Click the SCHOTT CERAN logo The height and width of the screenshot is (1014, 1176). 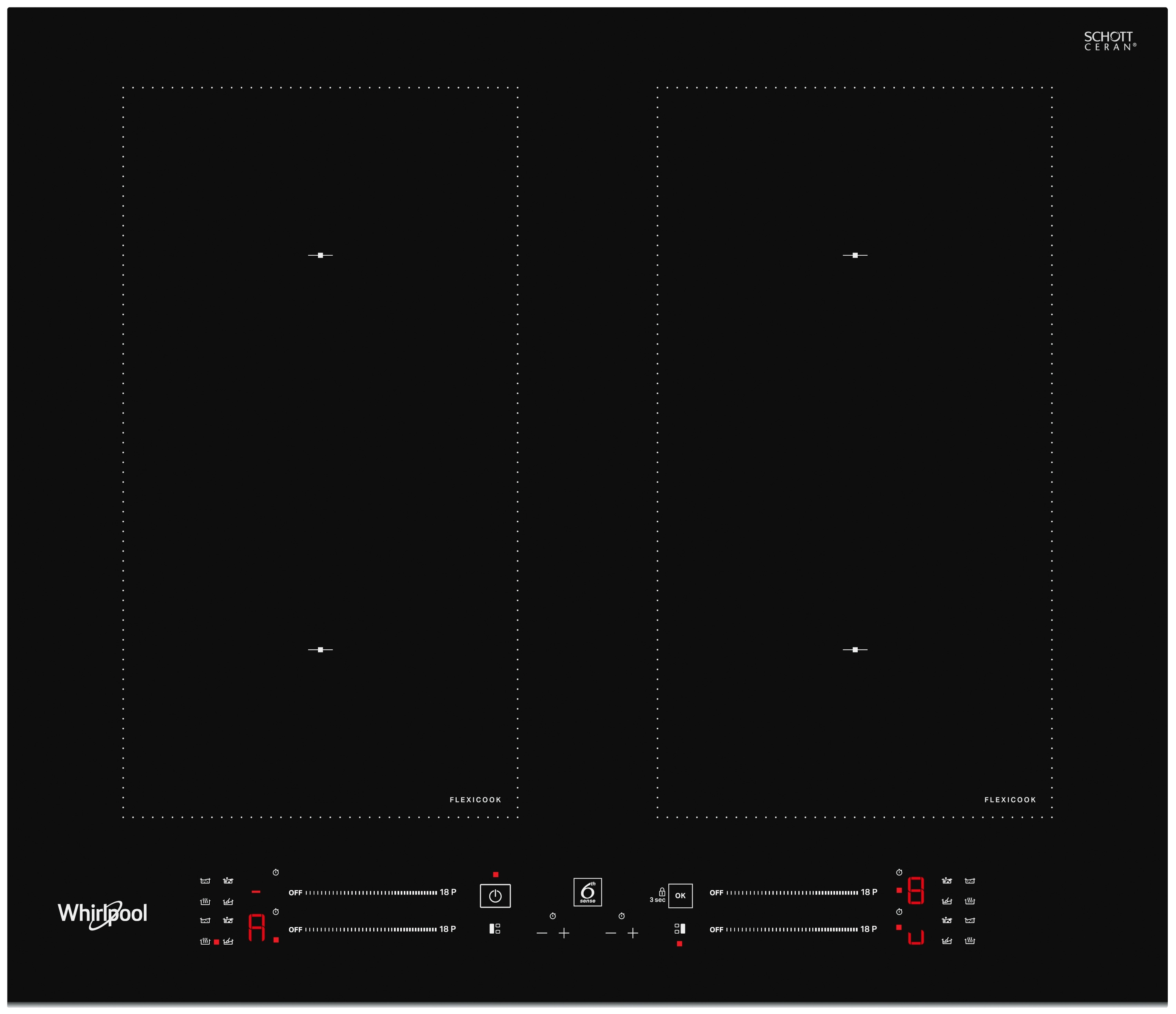1110,41
